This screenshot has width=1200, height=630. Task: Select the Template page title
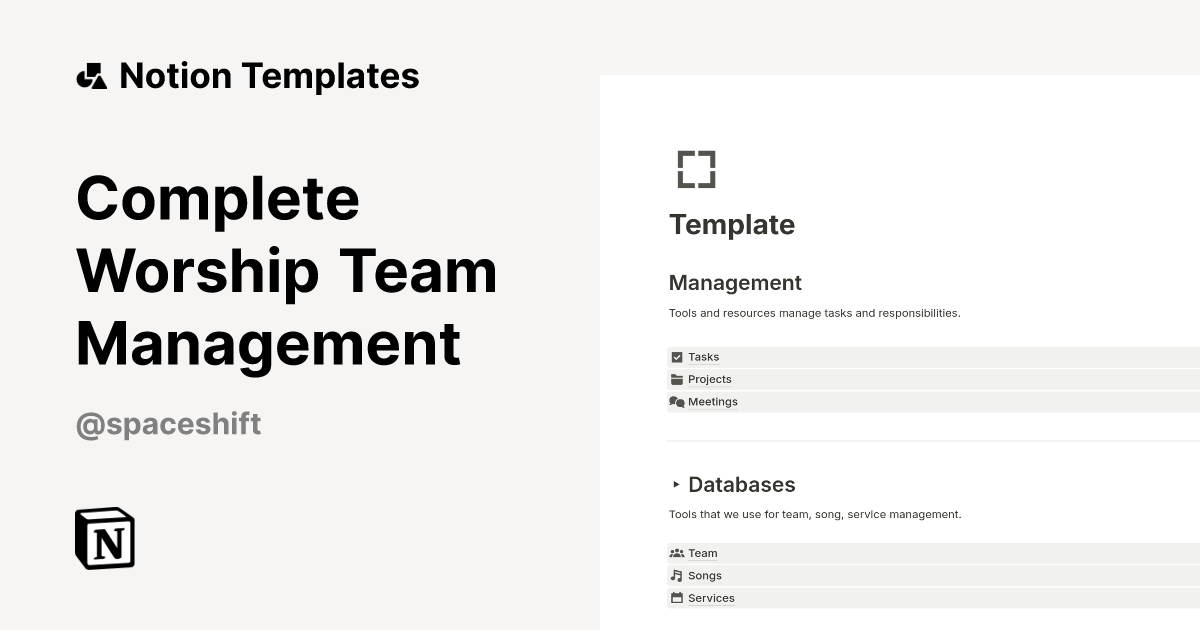pyautogui.click(x=732, y=225)
